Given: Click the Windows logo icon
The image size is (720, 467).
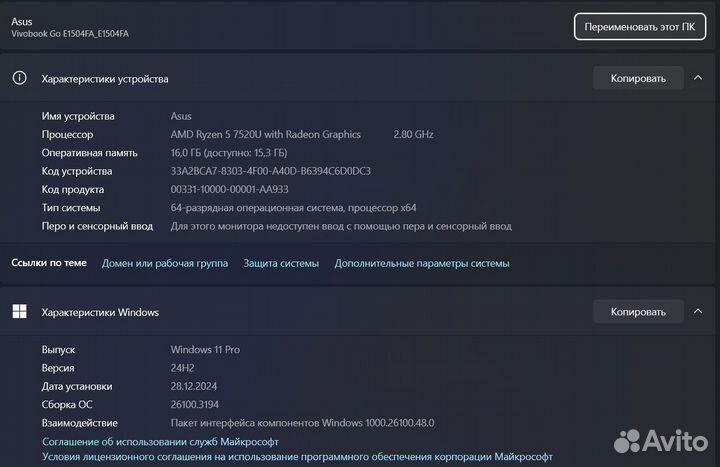Looking at the screenshot, I should click(x=19, y=311).
